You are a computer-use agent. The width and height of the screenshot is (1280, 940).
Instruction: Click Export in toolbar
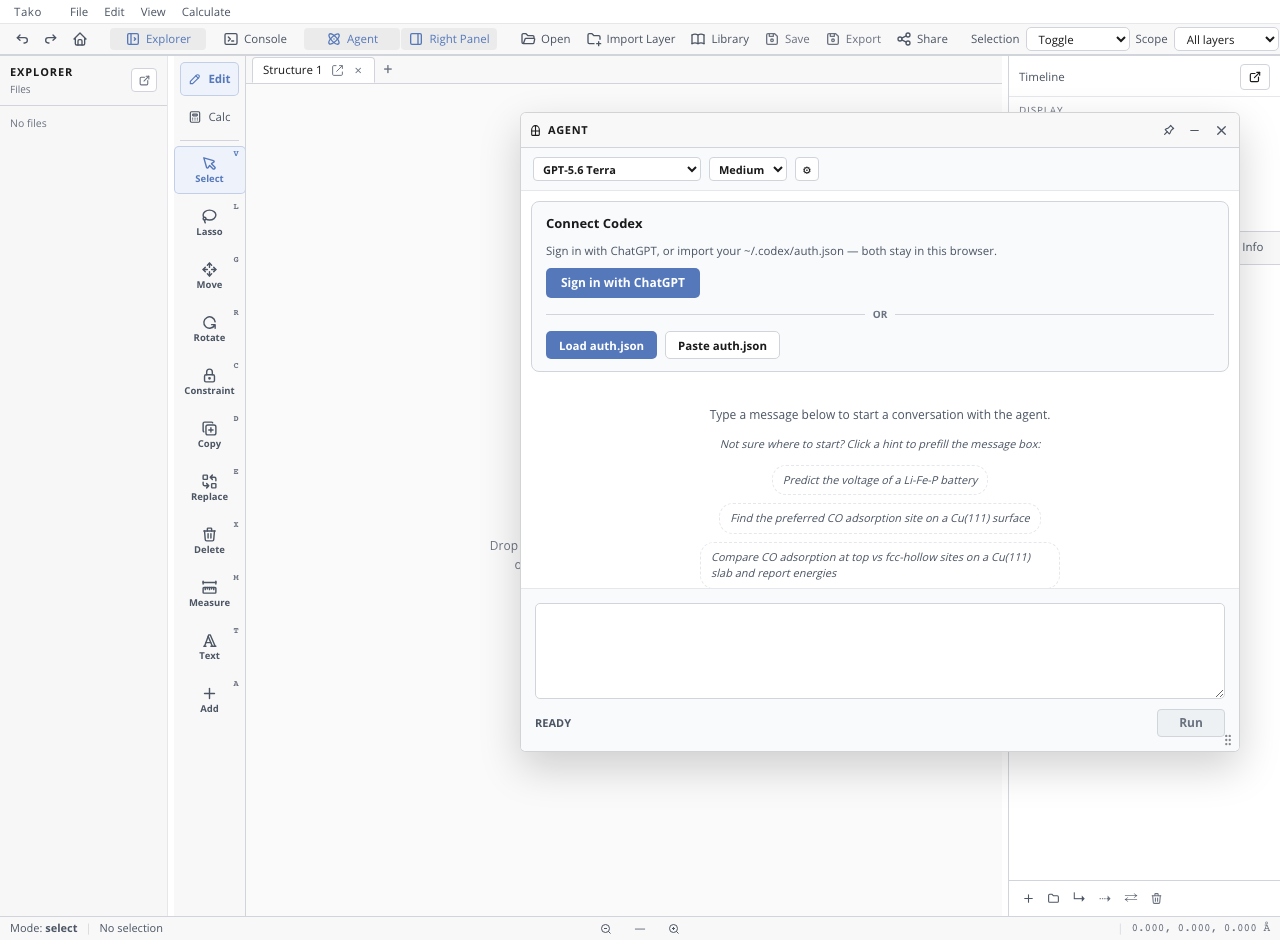[853, 39]
